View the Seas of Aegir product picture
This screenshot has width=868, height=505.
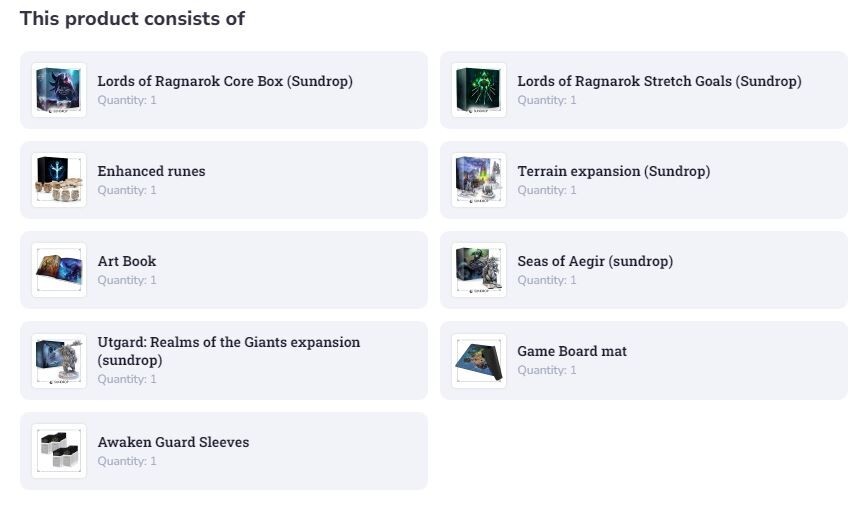479,270
